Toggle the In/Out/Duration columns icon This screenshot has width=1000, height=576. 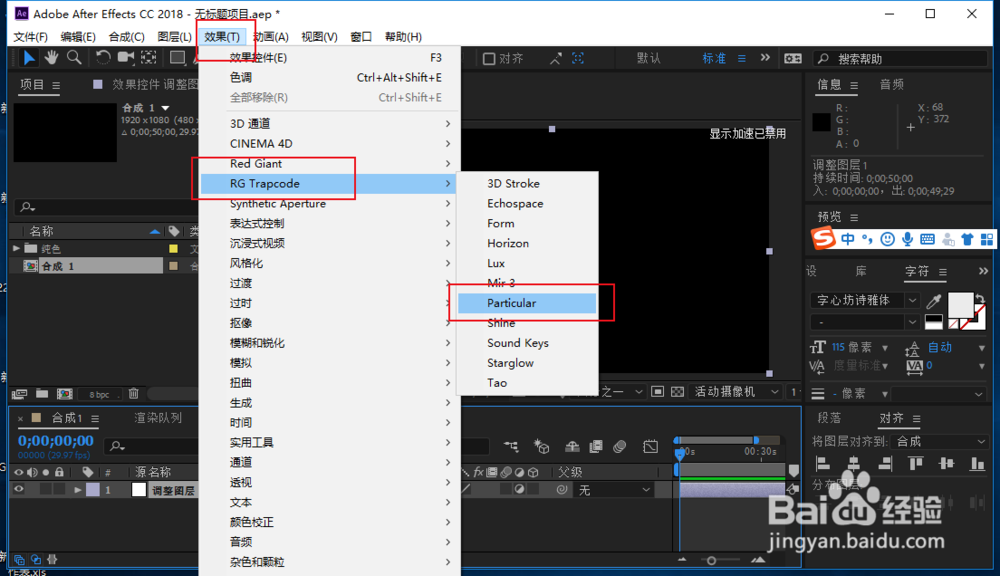coord(52,559)
